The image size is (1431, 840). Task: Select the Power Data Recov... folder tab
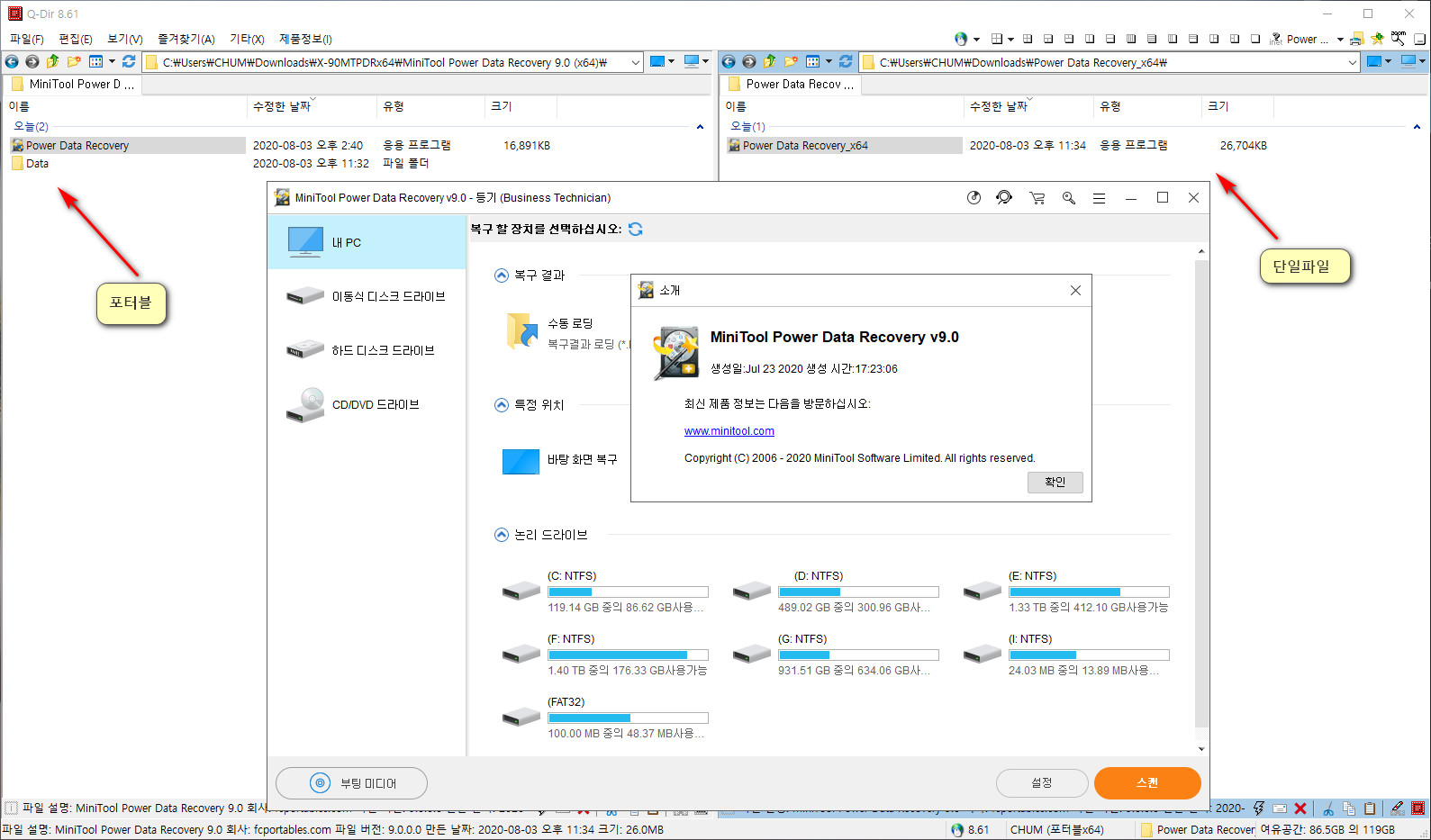tap(792, 84)
